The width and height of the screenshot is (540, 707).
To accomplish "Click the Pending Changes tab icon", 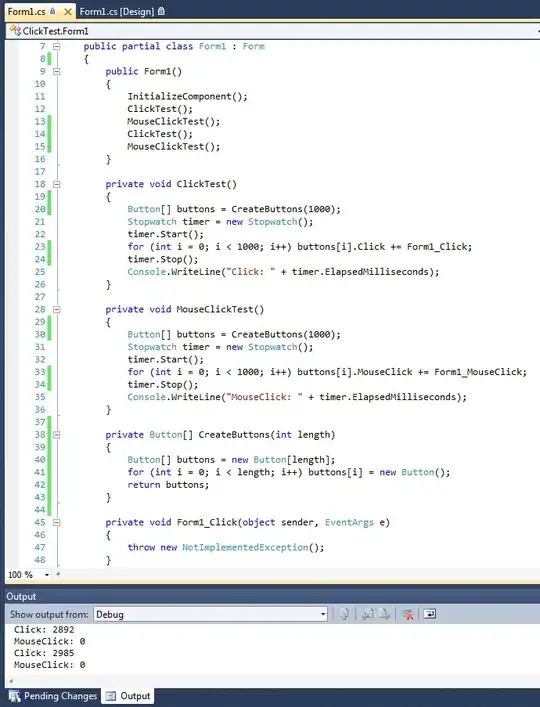I will (x=14, y=696).
